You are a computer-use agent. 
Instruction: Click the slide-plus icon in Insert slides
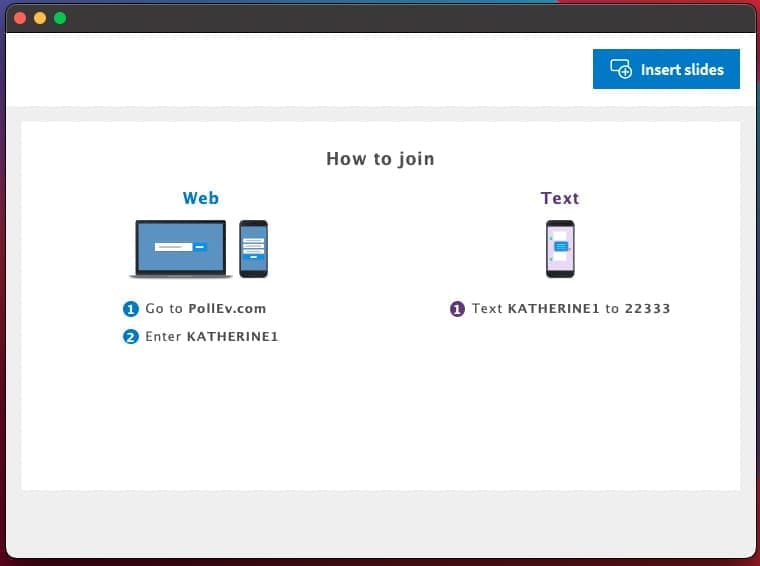(x=621, y=69)
